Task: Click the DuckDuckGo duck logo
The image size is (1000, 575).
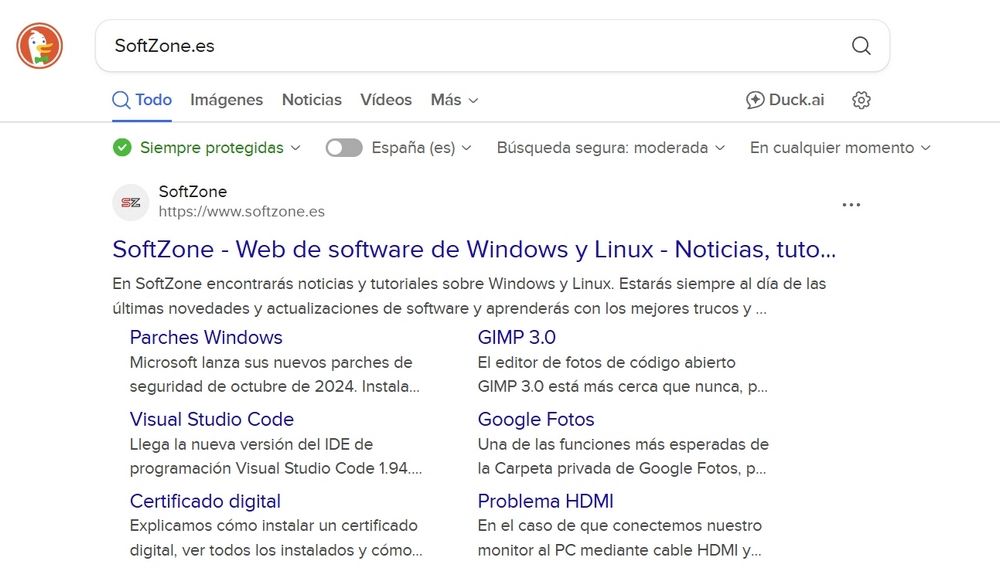Action: pos(40,46)
